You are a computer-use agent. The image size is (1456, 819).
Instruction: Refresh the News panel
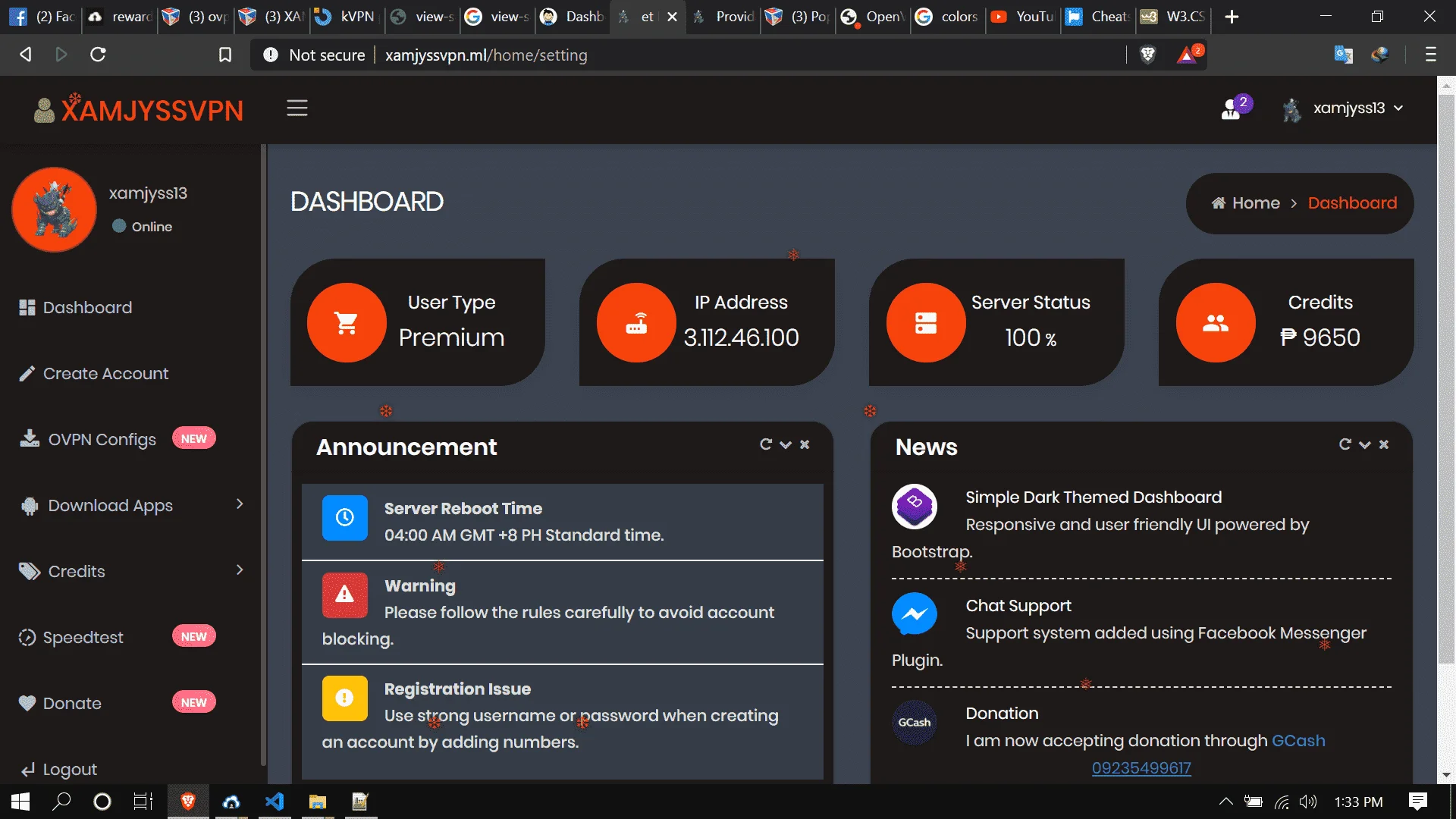(x=1345, y=444)
